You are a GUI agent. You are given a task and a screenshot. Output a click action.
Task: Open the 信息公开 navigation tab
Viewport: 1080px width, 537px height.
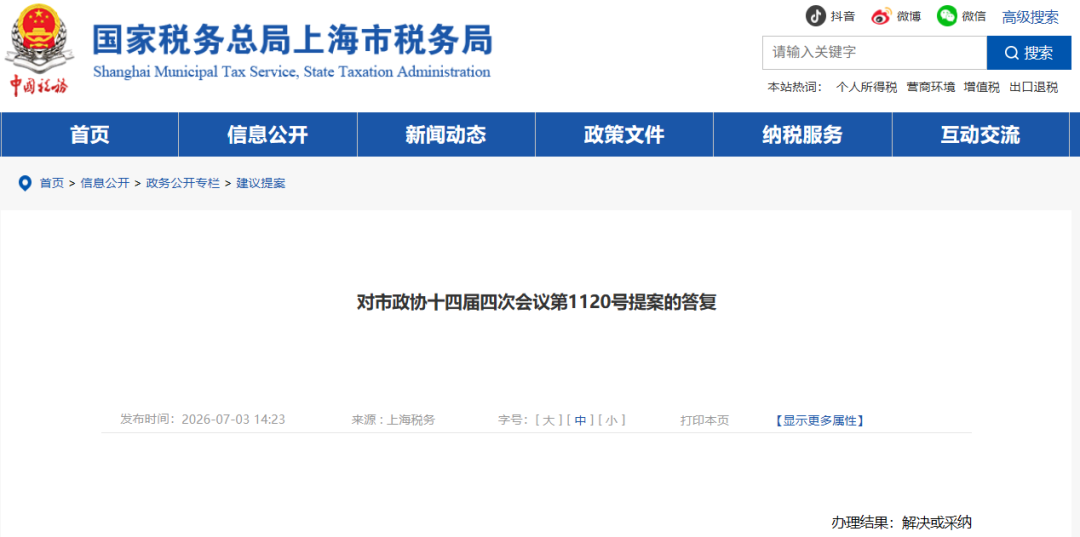click(268, 135)
